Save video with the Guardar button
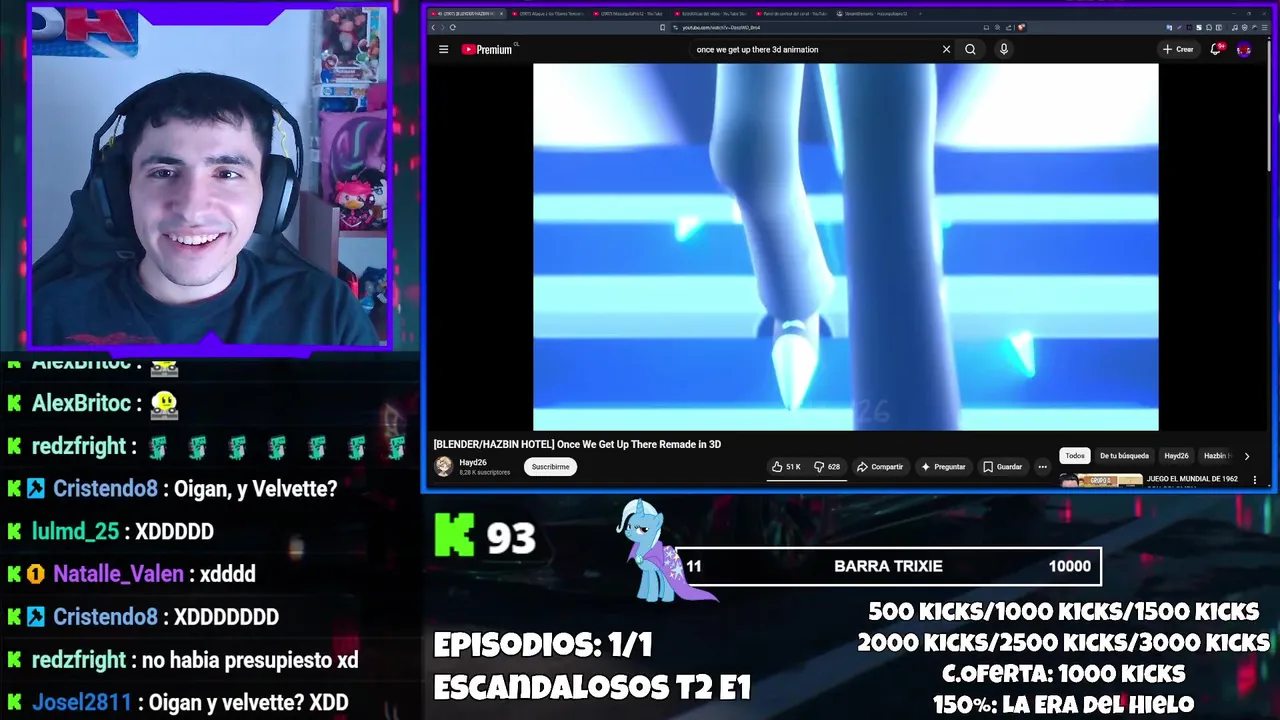1280x720 pixels. (x=1002, y=467)
